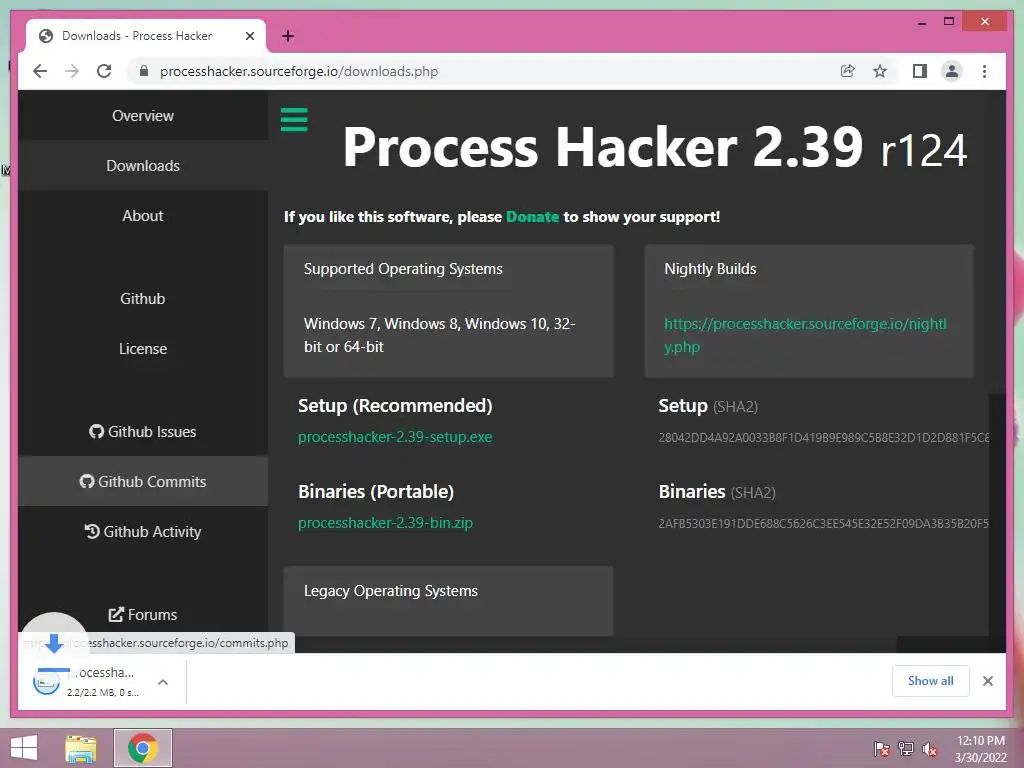Click the network tray icon
This screenshot has height=768, width=1024.
pos(906,749)
